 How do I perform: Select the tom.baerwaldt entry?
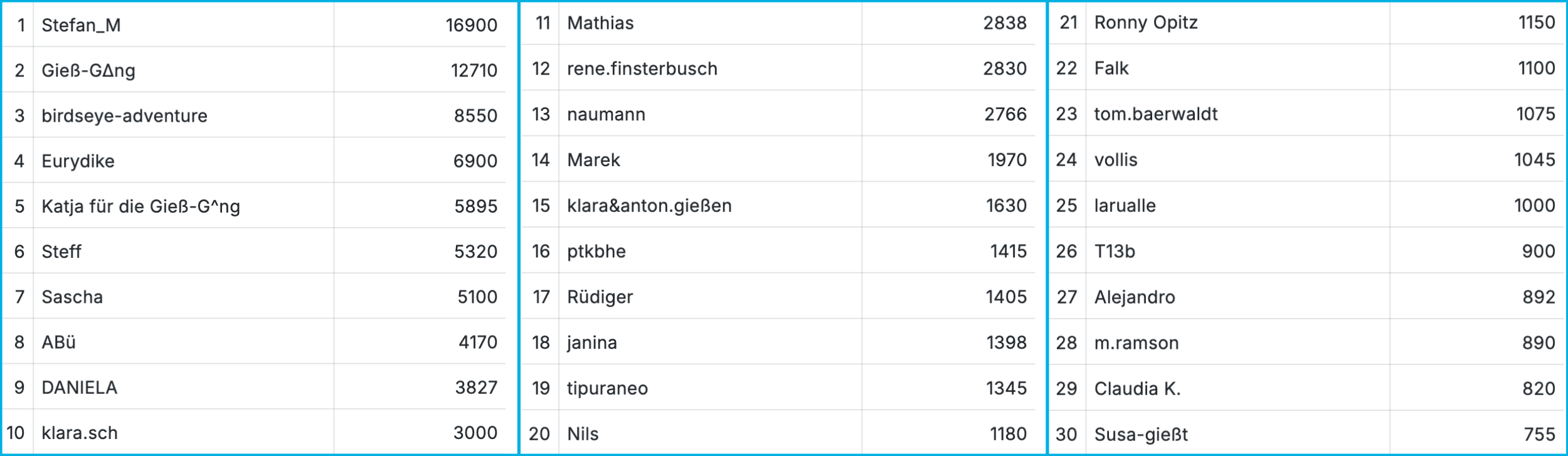click(x=1156, y=114)
